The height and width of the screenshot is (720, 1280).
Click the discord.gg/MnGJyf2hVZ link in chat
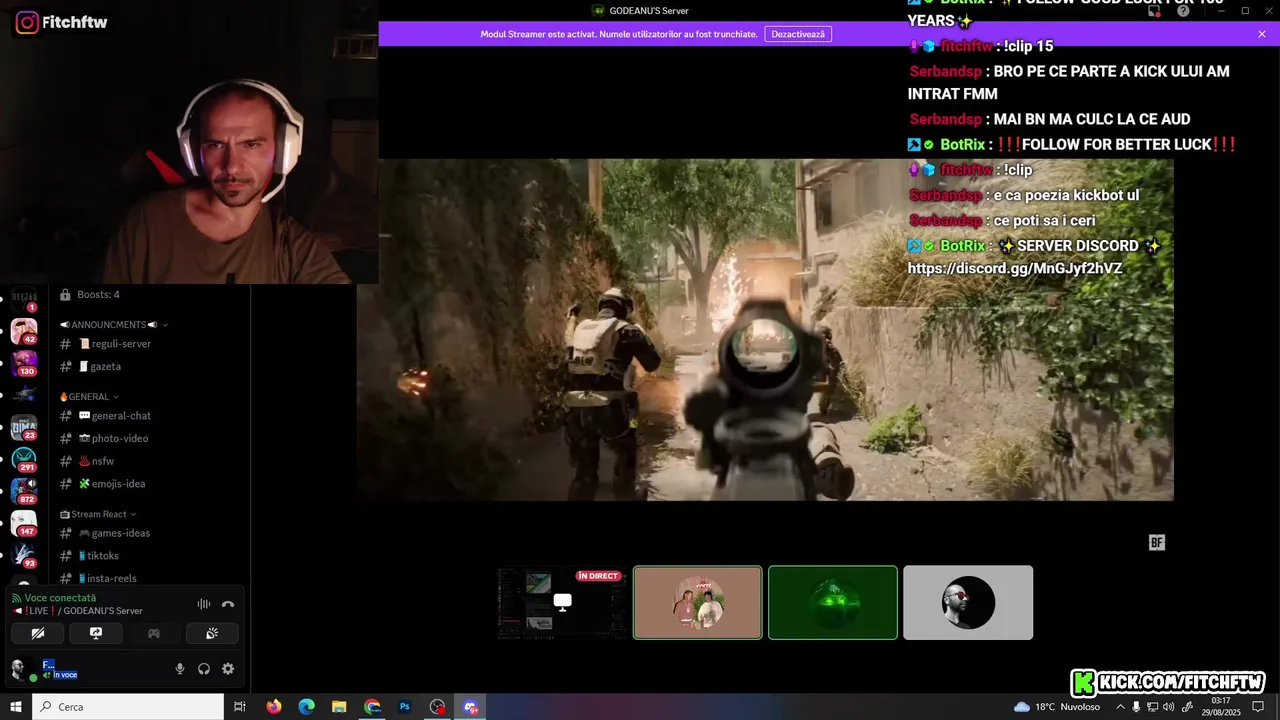click(1014, 269)
